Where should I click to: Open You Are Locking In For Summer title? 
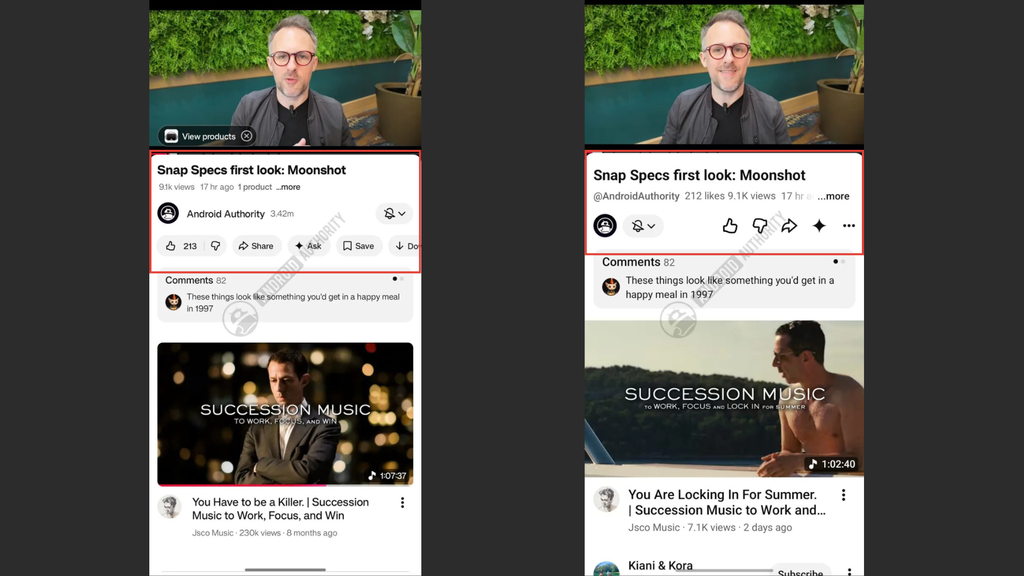726,502
